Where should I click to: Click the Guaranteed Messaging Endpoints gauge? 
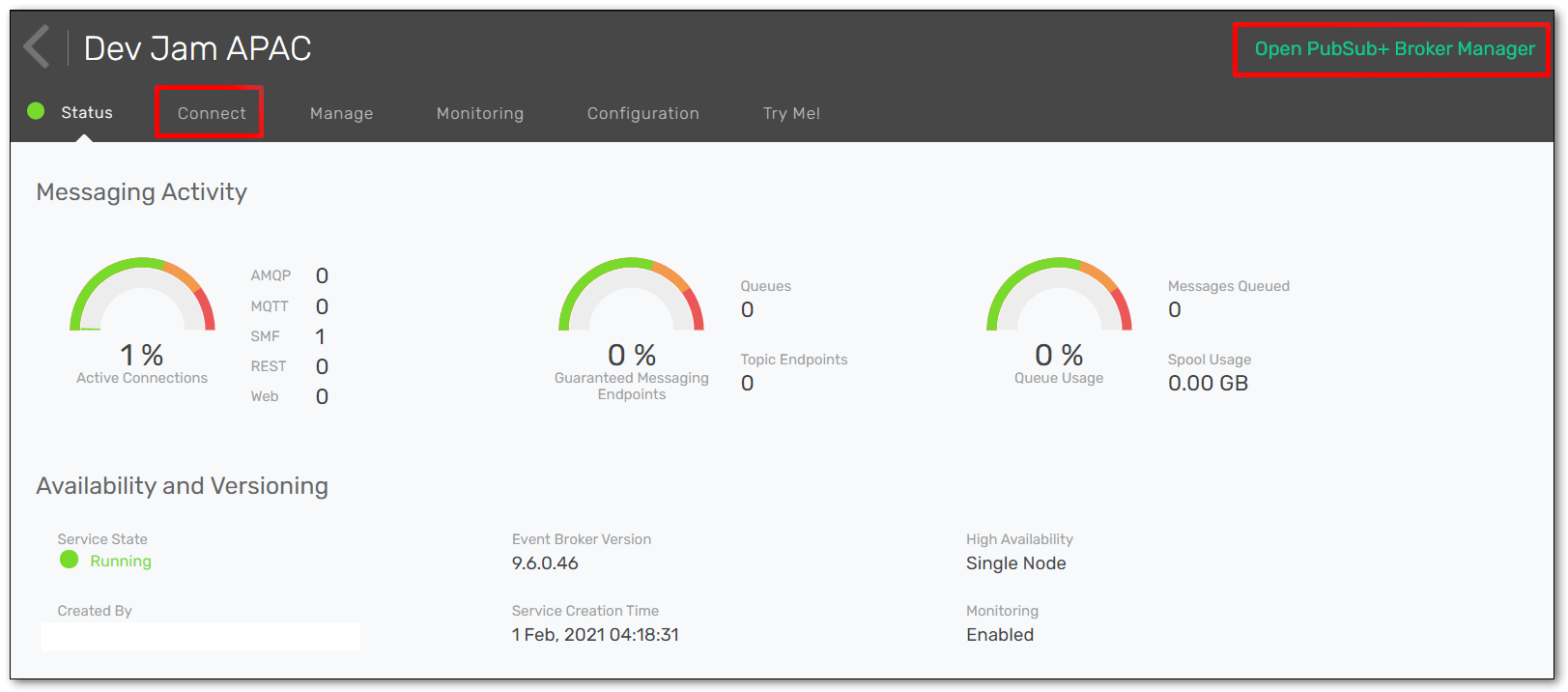631,296
